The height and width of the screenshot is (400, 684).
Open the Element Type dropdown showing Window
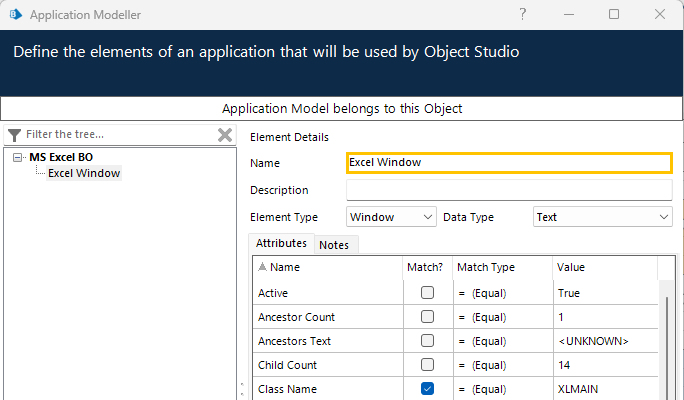(391, 217)
